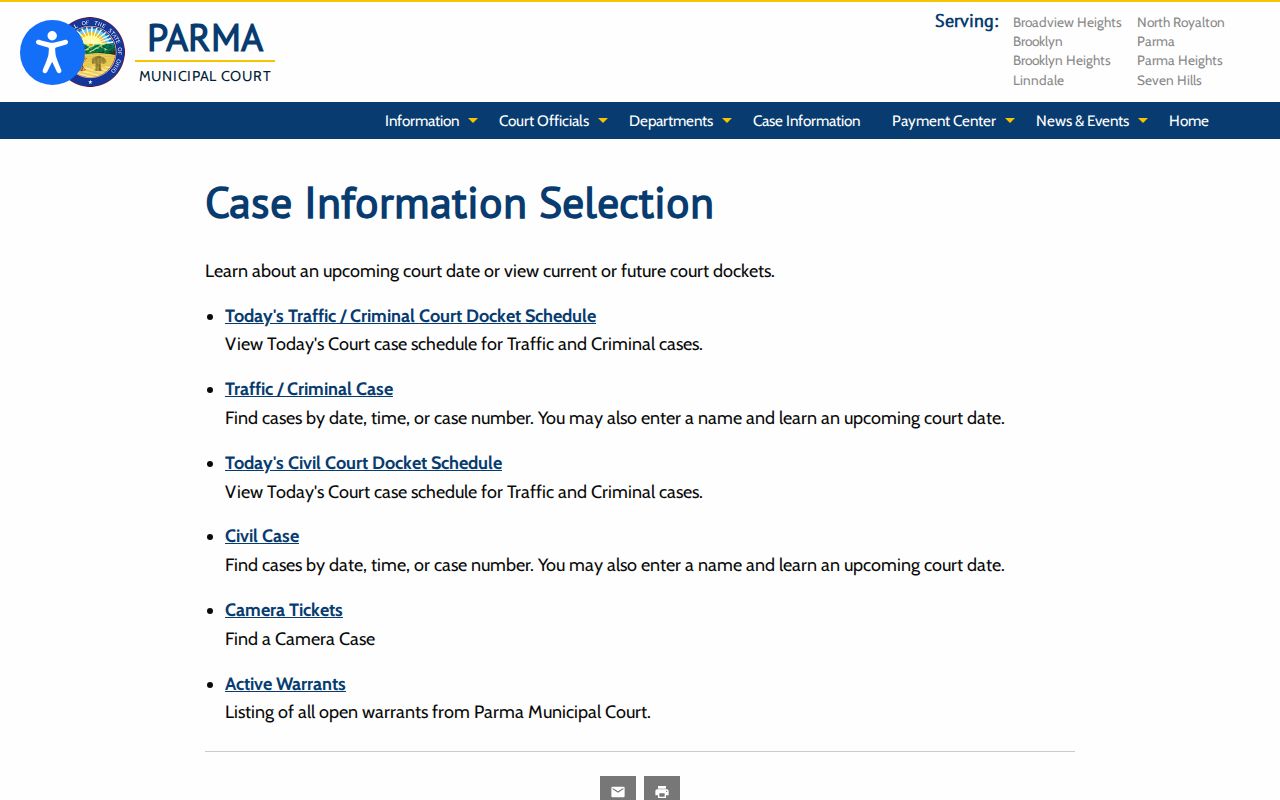Open the Departments menu
Viewport: 1280px width, 800px height.
pyautogui.click(x=671, y=121)
